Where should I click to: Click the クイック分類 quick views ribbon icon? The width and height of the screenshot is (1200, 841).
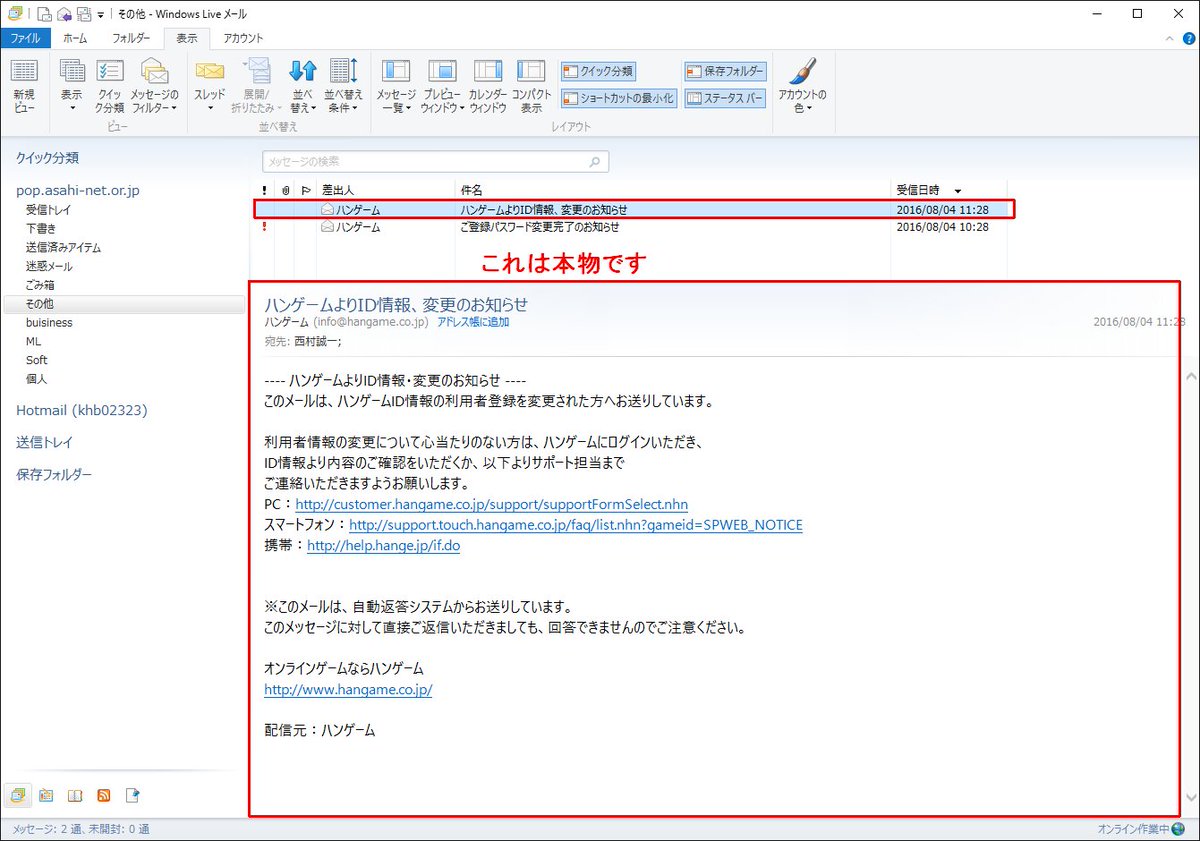coord(110,86)
